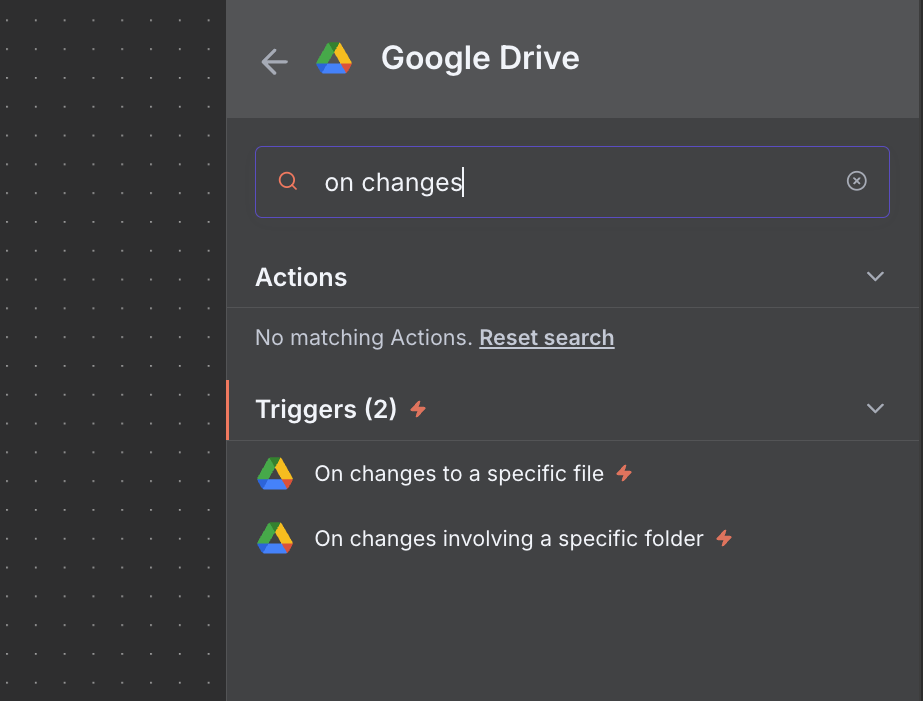Collapse the Triggers section with its chevron
The width and height of the screenshot is (923, 701).
pyautogui.click(x=875, y=409)
